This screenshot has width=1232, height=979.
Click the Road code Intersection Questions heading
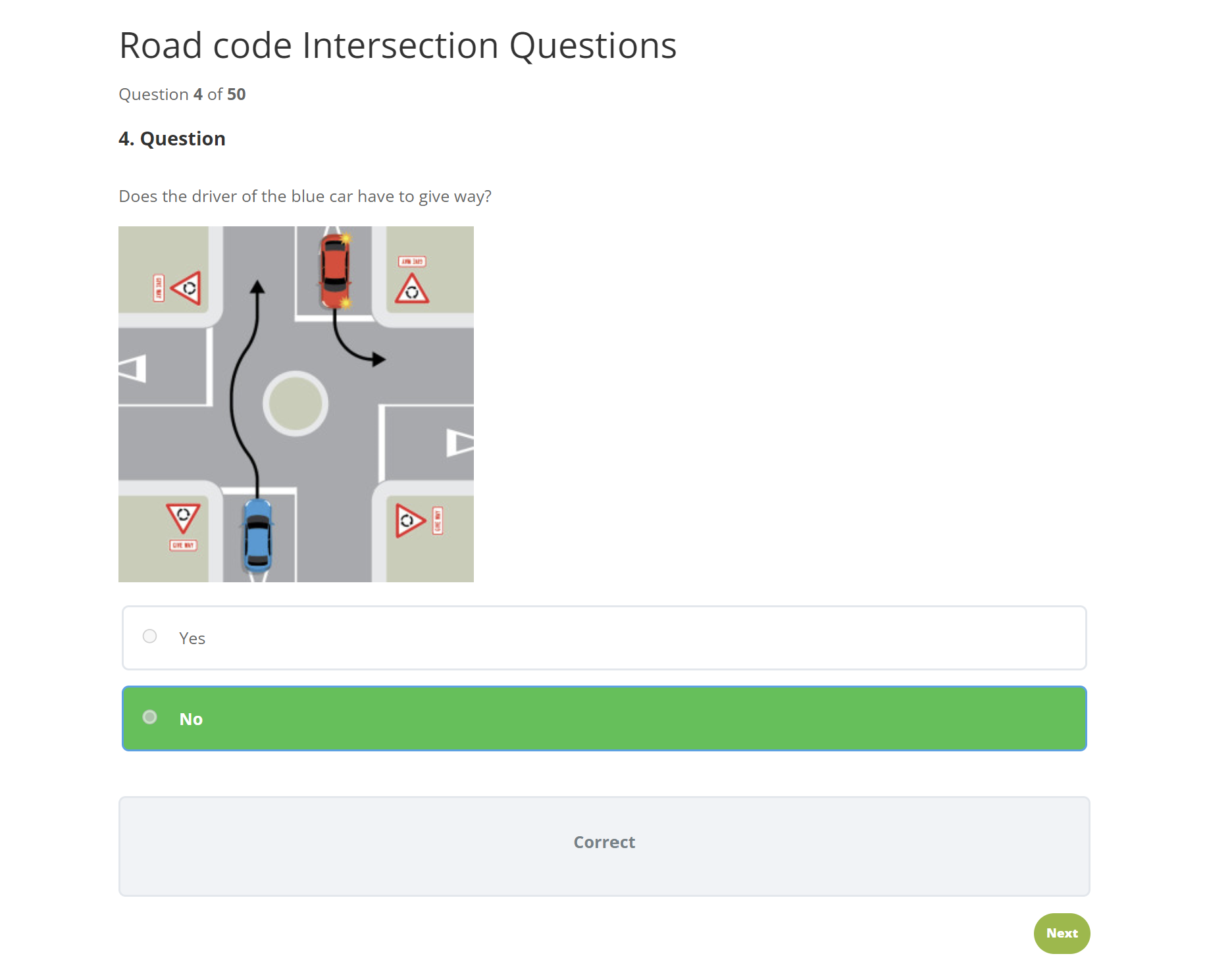pos(398,45)
